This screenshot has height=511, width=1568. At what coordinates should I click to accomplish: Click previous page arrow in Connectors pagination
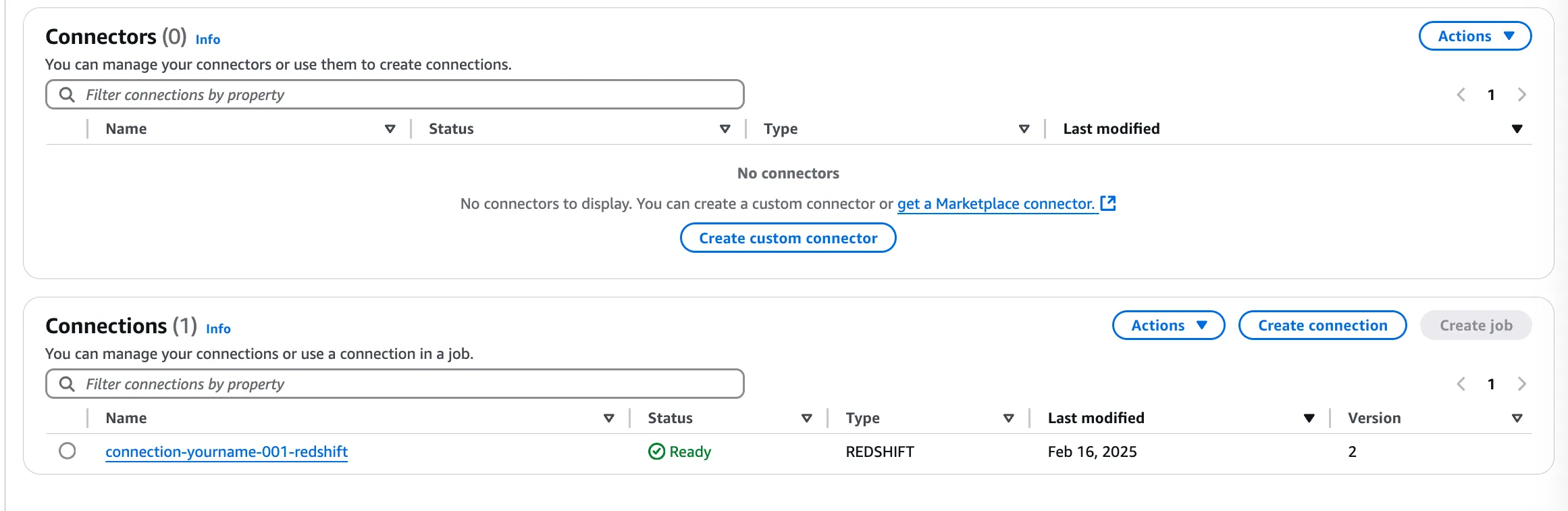pos(1461,95)
